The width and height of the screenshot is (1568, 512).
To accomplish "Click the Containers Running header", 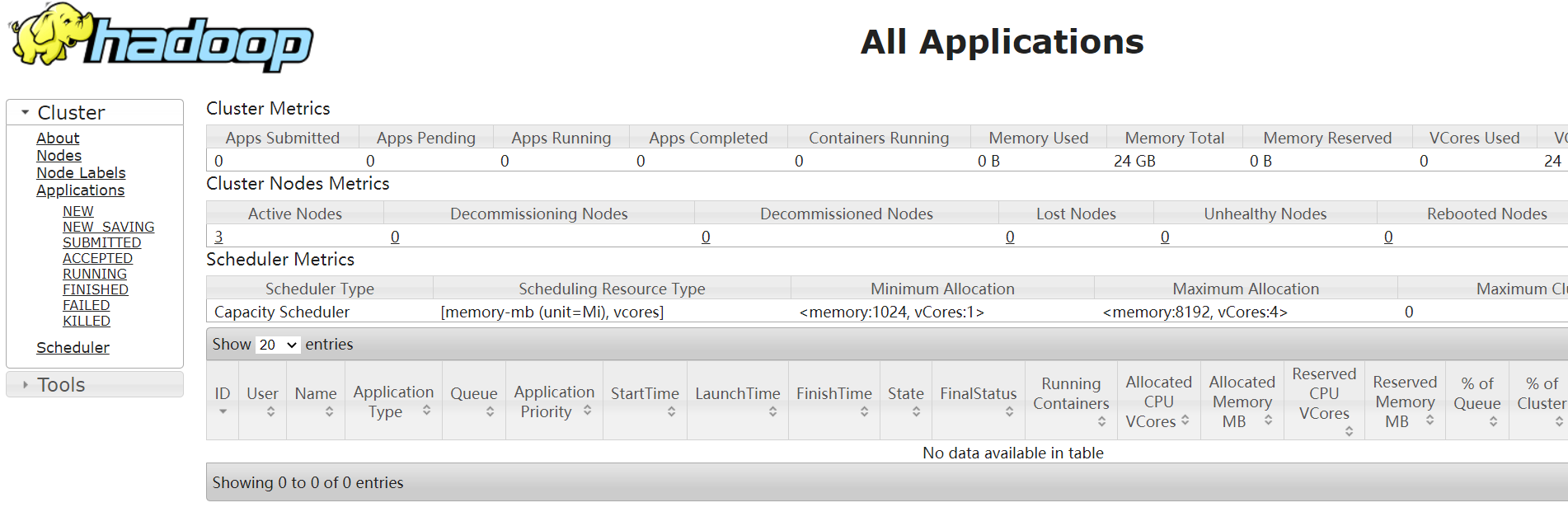I will pos(879,138).
